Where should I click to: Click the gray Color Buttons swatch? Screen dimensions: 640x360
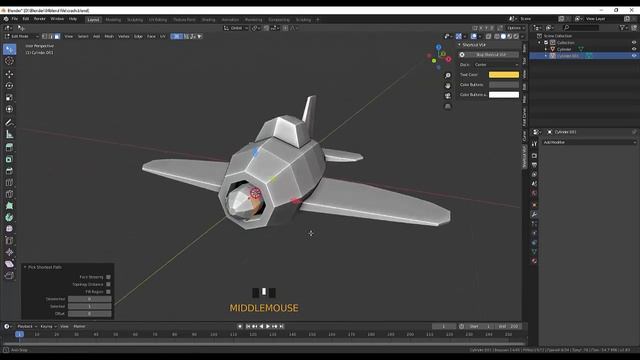(x=504, y=84)
